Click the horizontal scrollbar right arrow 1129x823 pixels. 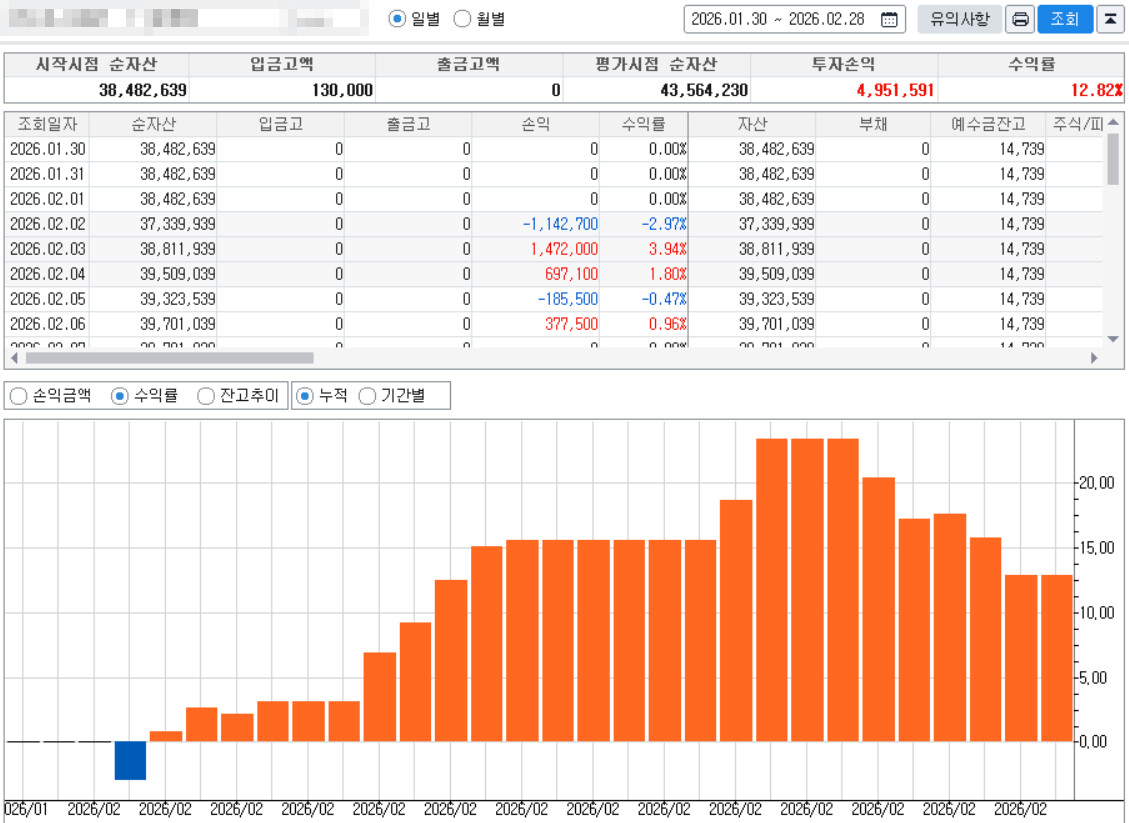tap(1094, 357)
